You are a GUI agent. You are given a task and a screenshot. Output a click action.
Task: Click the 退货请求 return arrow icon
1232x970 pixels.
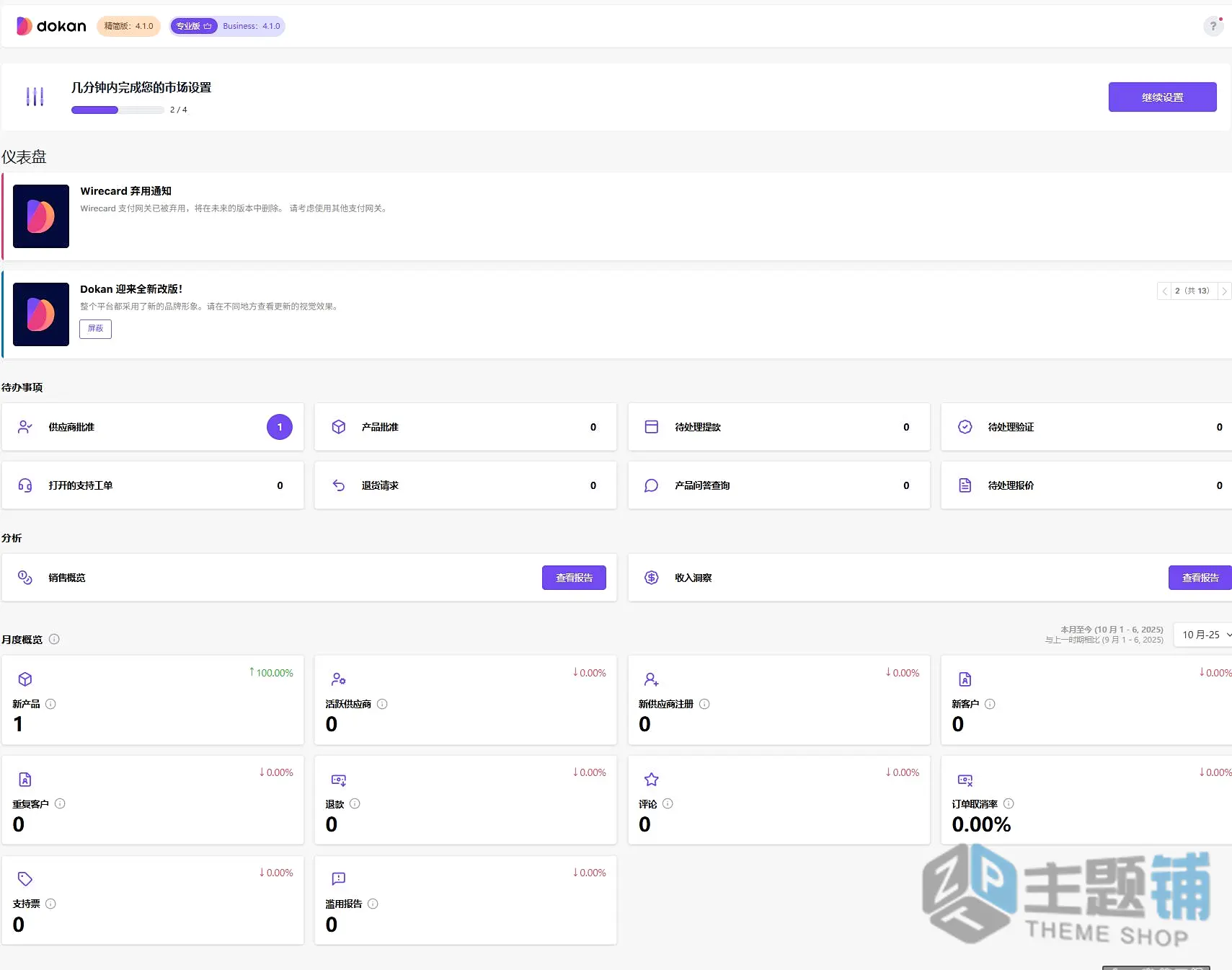[338, 485]
